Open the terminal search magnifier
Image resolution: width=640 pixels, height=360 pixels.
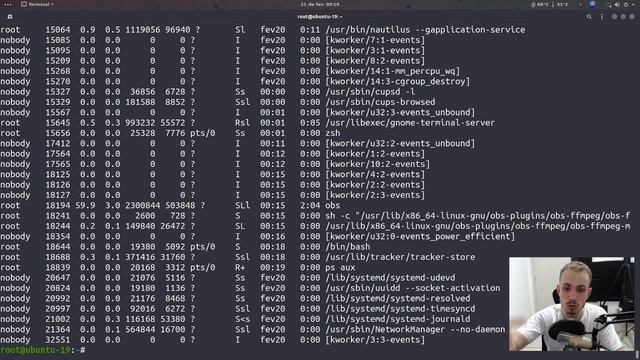coord(589,17)
